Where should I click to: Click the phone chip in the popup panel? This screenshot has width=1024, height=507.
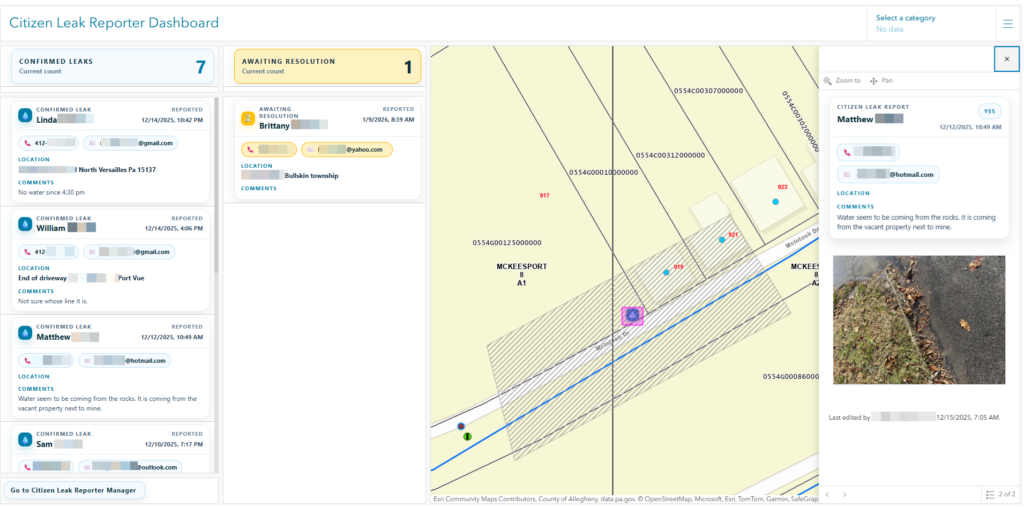coord(868,152)
